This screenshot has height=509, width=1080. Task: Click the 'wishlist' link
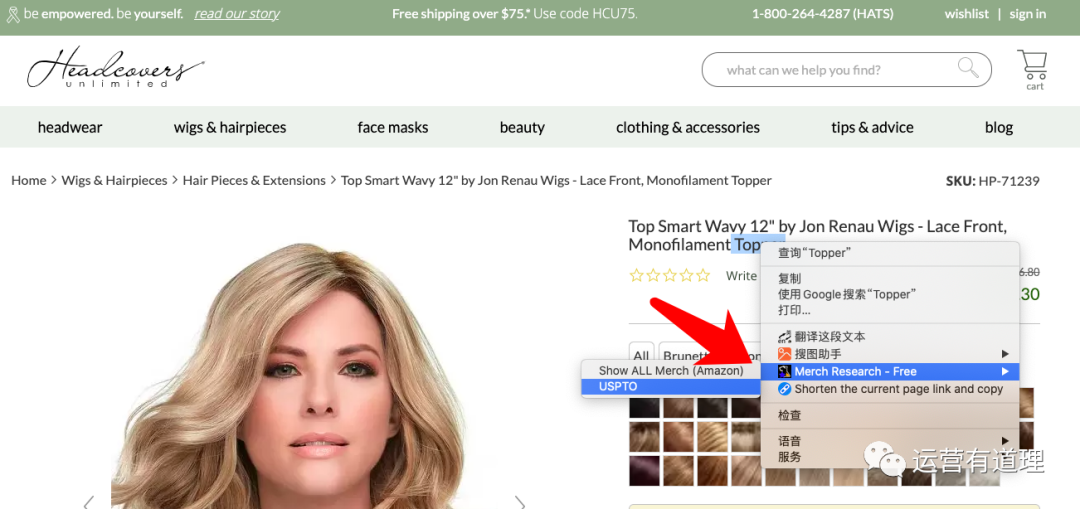[x=966, y=14]
